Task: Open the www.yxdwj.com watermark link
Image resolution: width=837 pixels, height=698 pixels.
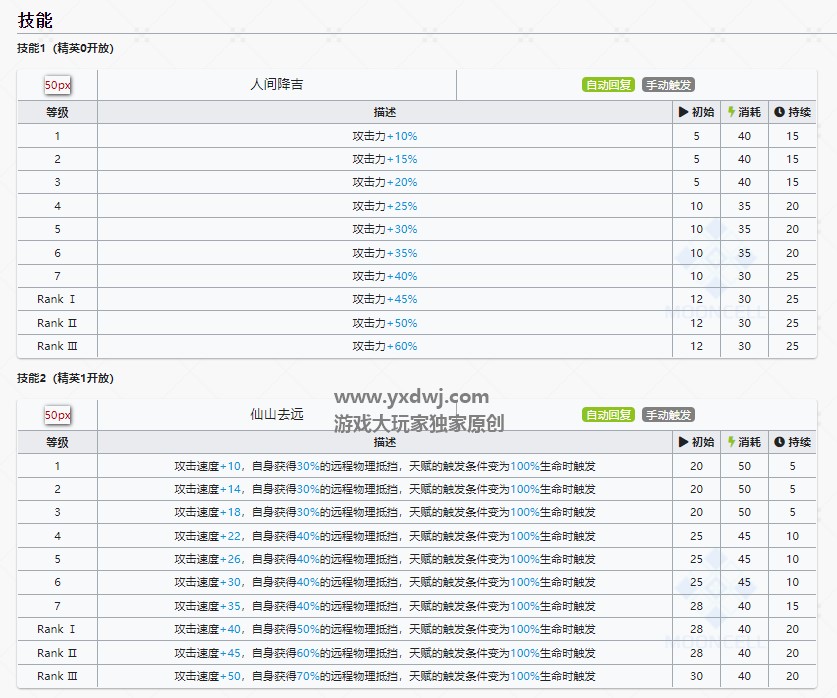Action: coord(411,397)
